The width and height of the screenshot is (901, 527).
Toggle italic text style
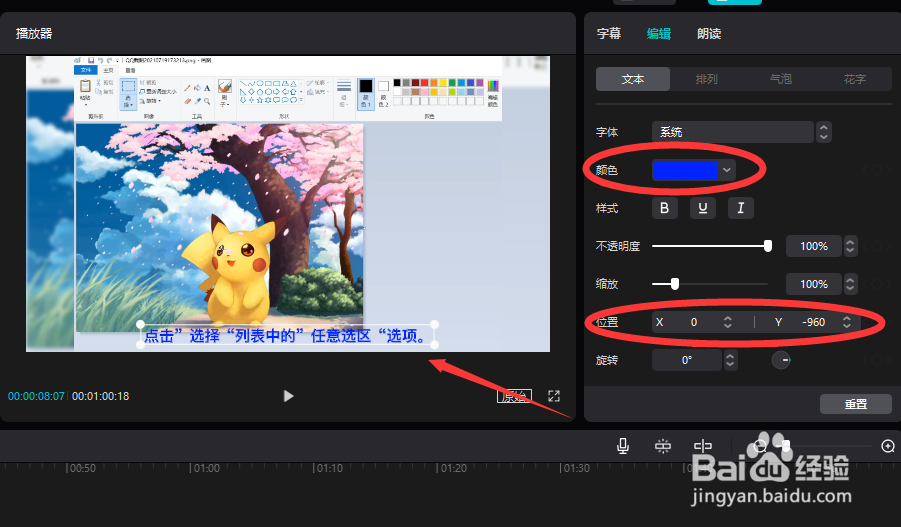(741, 208)
